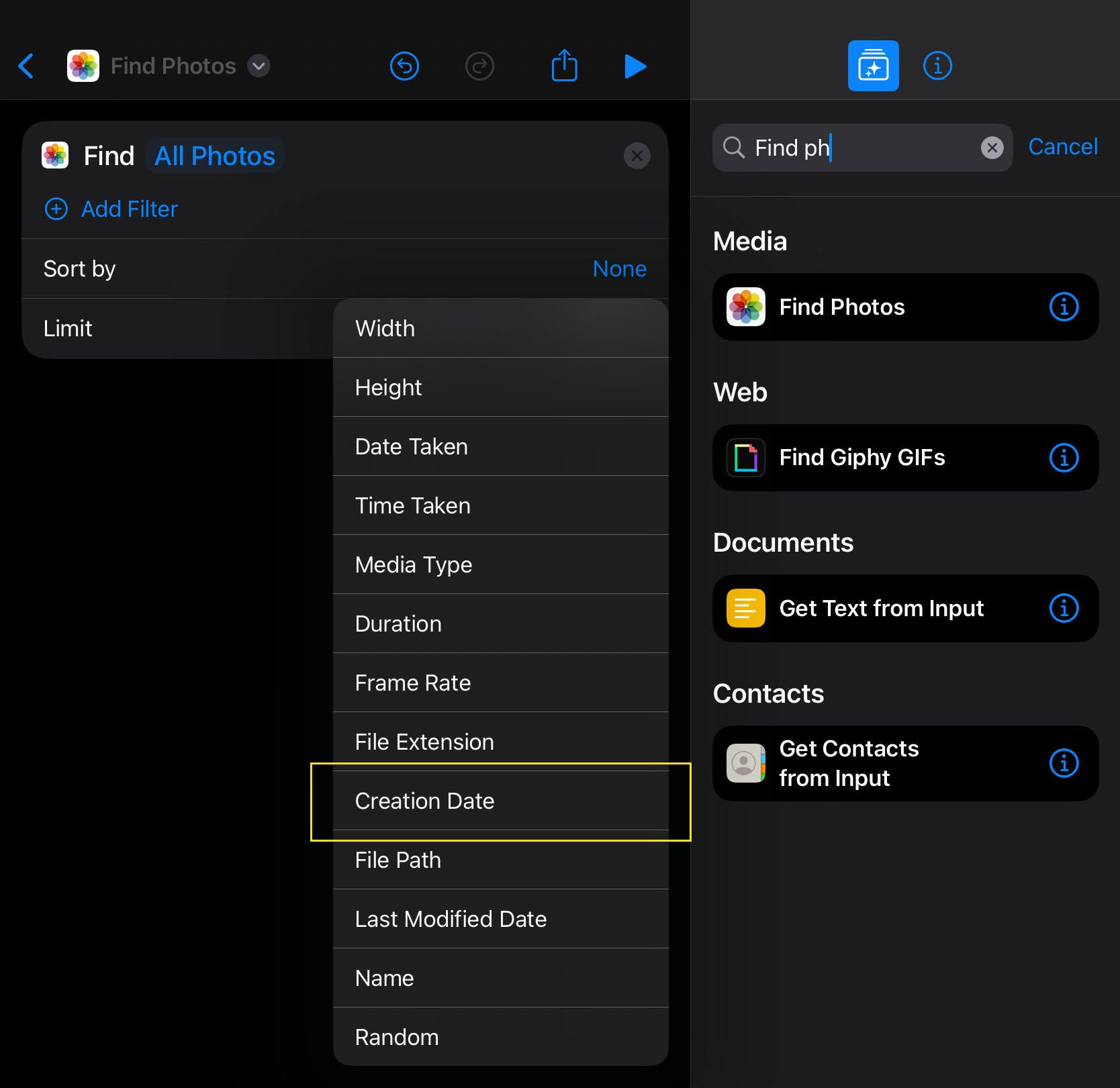Tap the Find Photos shortcut title text
This screenshot has width=1120, height=1088.
tap(173, 66)
